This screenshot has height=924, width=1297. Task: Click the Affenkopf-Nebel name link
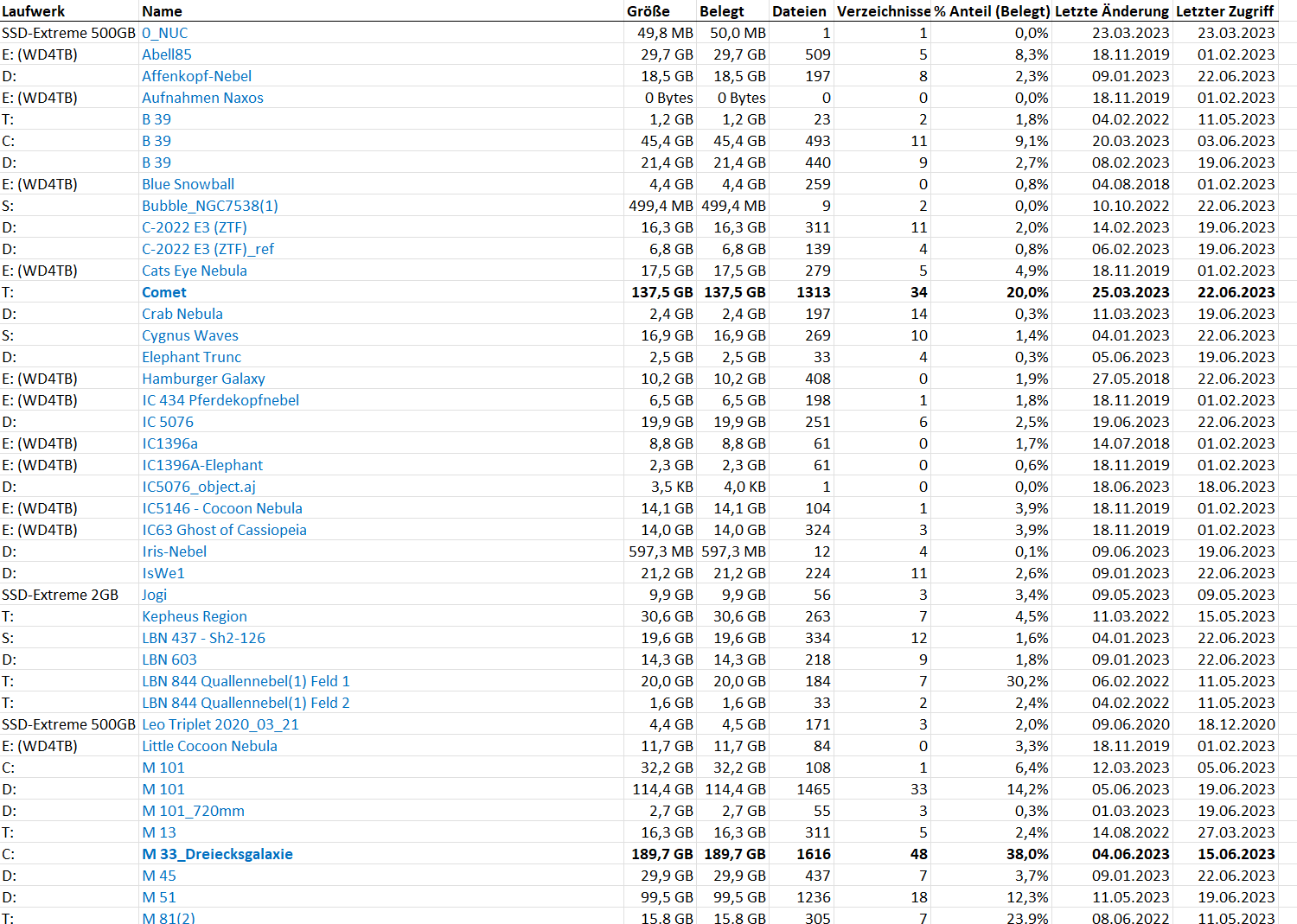pos(197,76)
